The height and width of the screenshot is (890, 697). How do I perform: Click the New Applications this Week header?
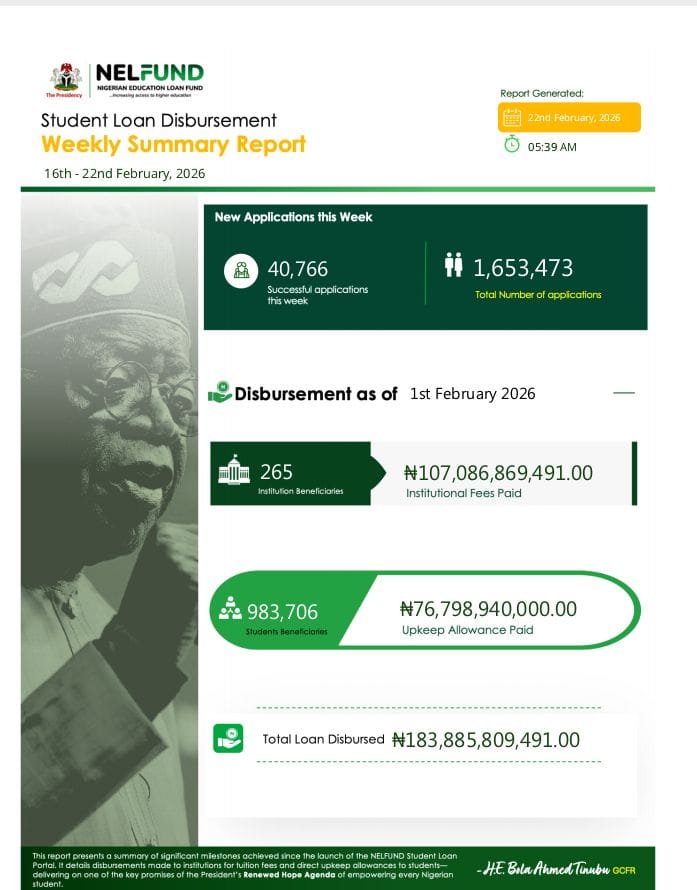click(x=293, y=217)
